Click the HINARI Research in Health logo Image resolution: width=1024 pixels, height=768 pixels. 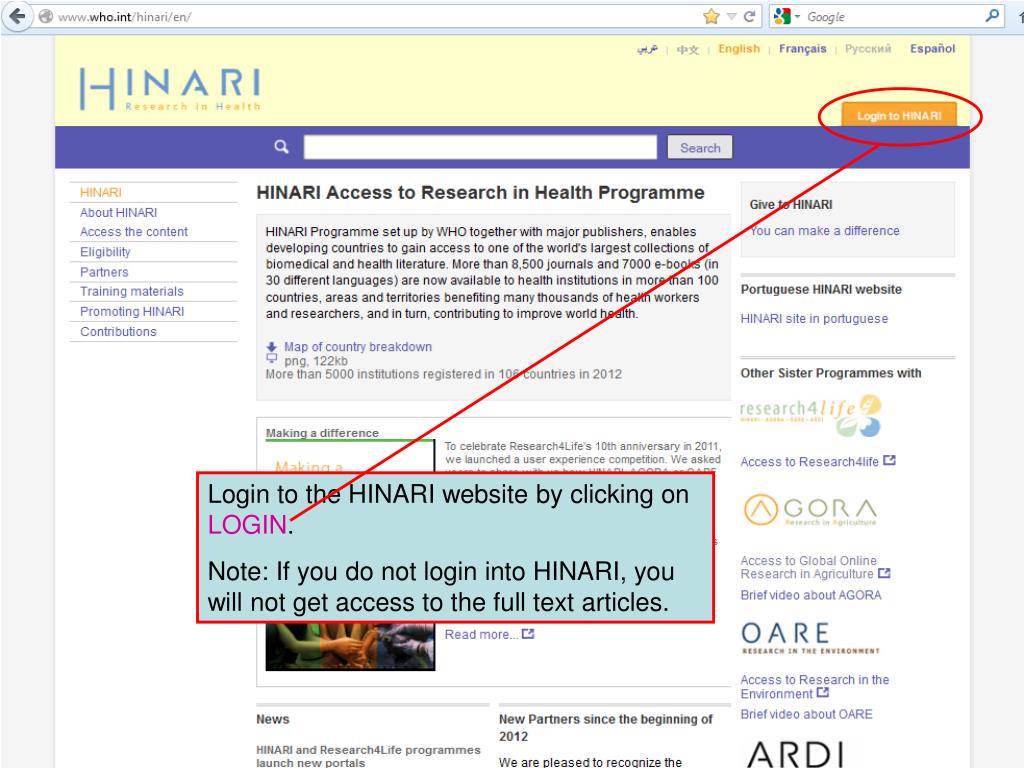(170, 89)
